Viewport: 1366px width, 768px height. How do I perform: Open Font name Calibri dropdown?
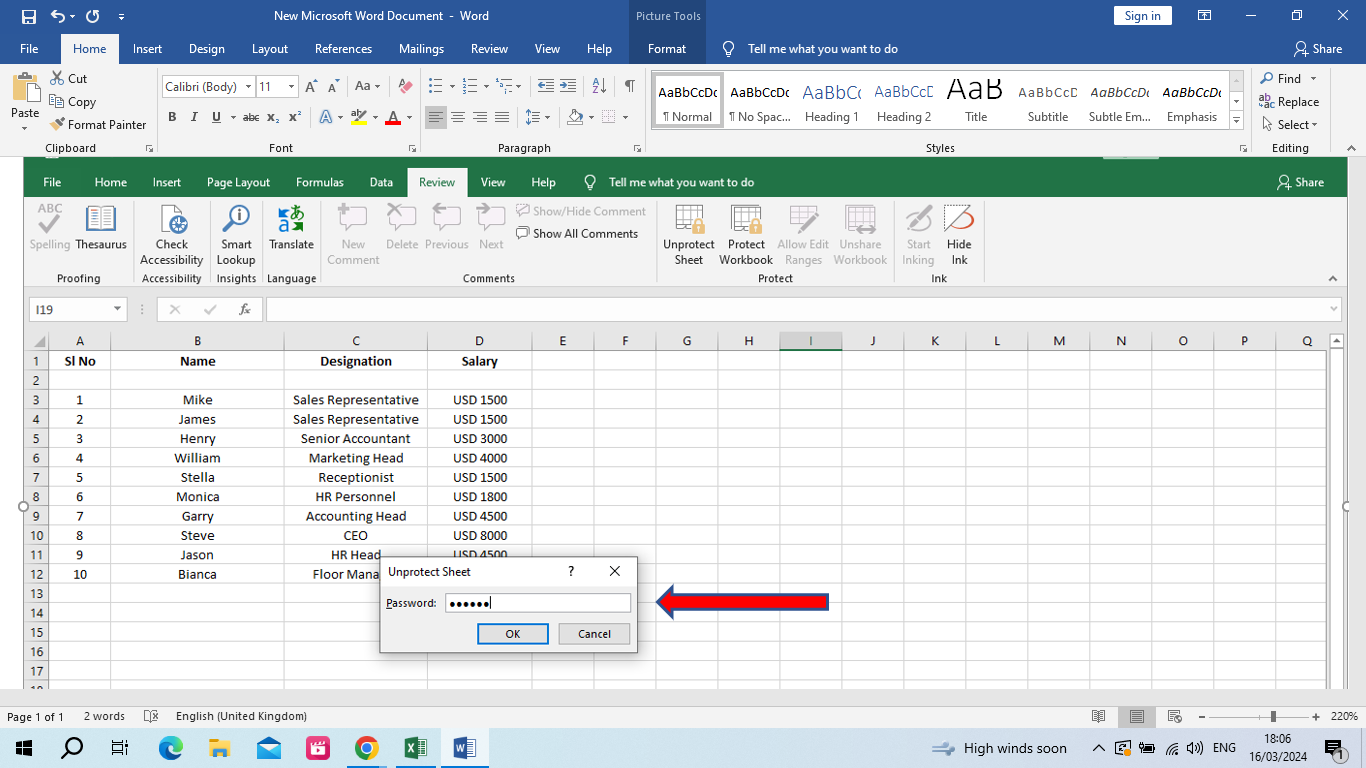point(247,87)
